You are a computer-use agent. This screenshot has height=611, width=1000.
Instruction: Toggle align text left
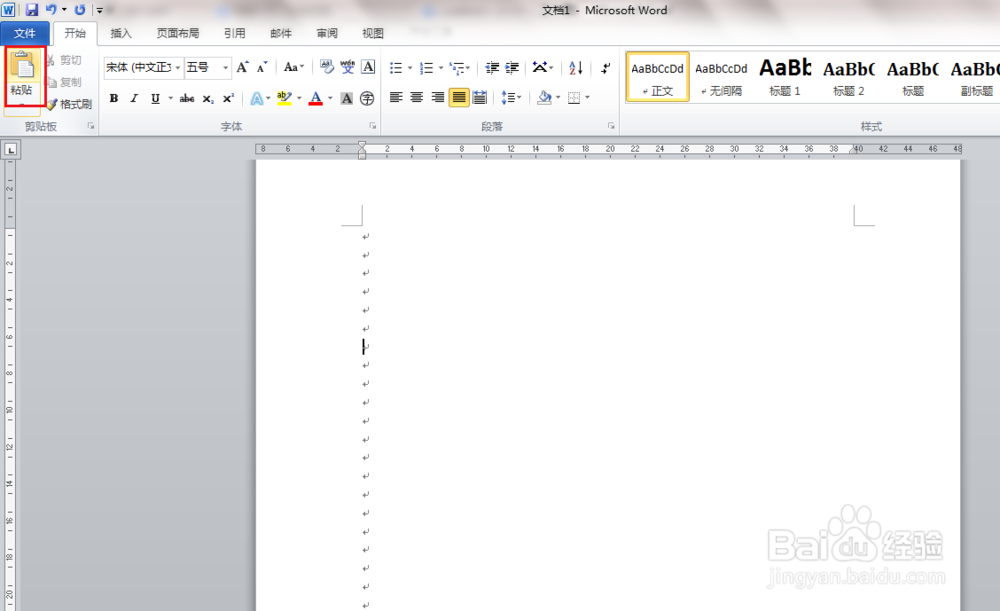(396, 98)
